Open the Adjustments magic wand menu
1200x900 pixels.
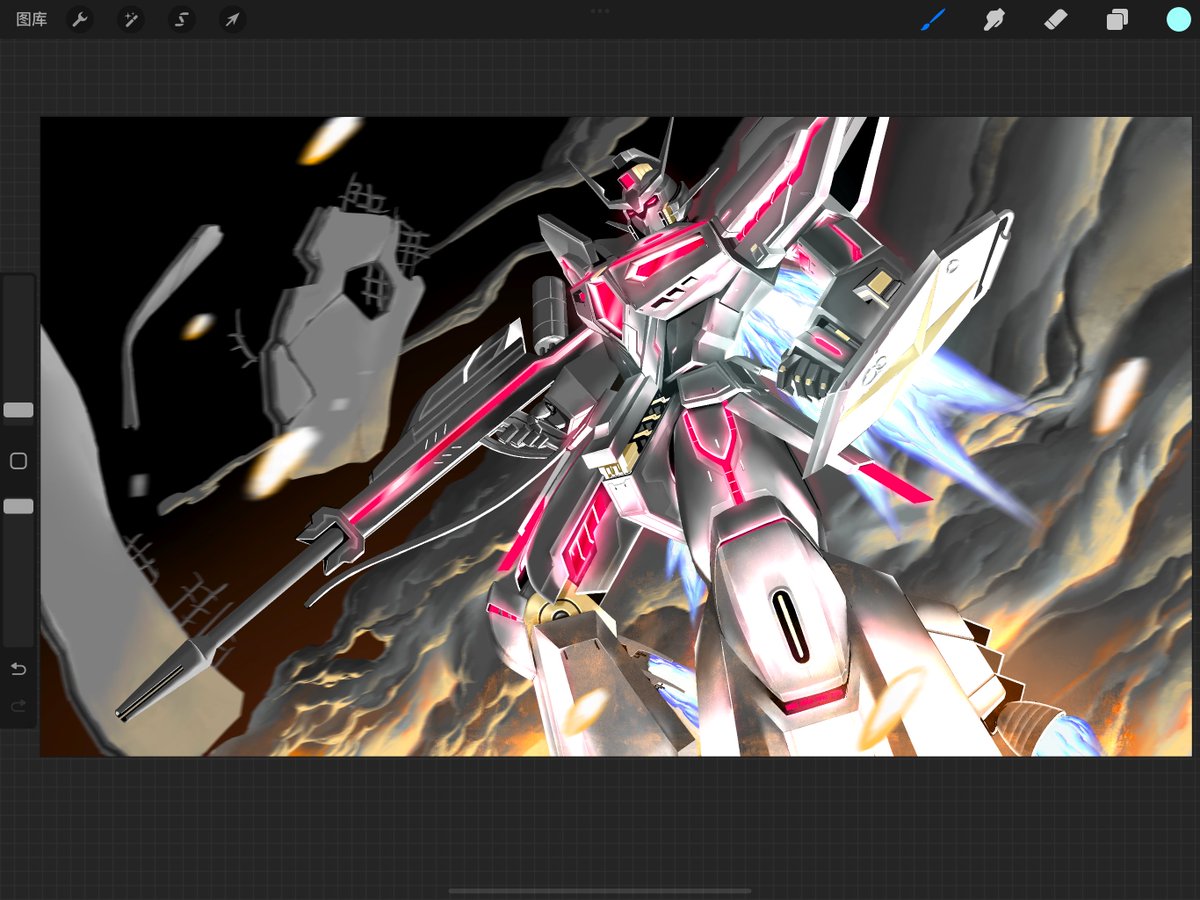click(x=130, y=19)
